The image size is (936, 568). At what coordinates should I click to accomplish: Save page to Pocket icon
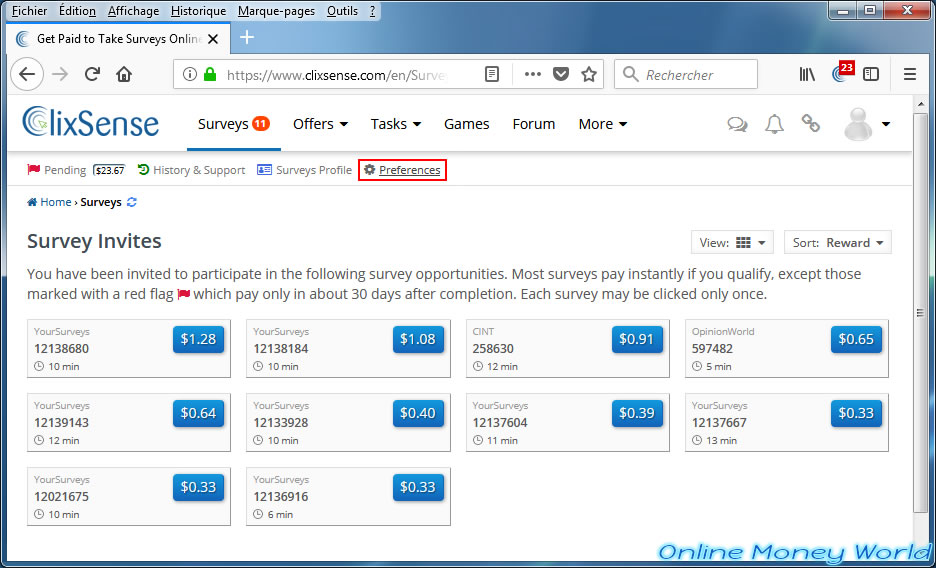[x=561, y=74]
